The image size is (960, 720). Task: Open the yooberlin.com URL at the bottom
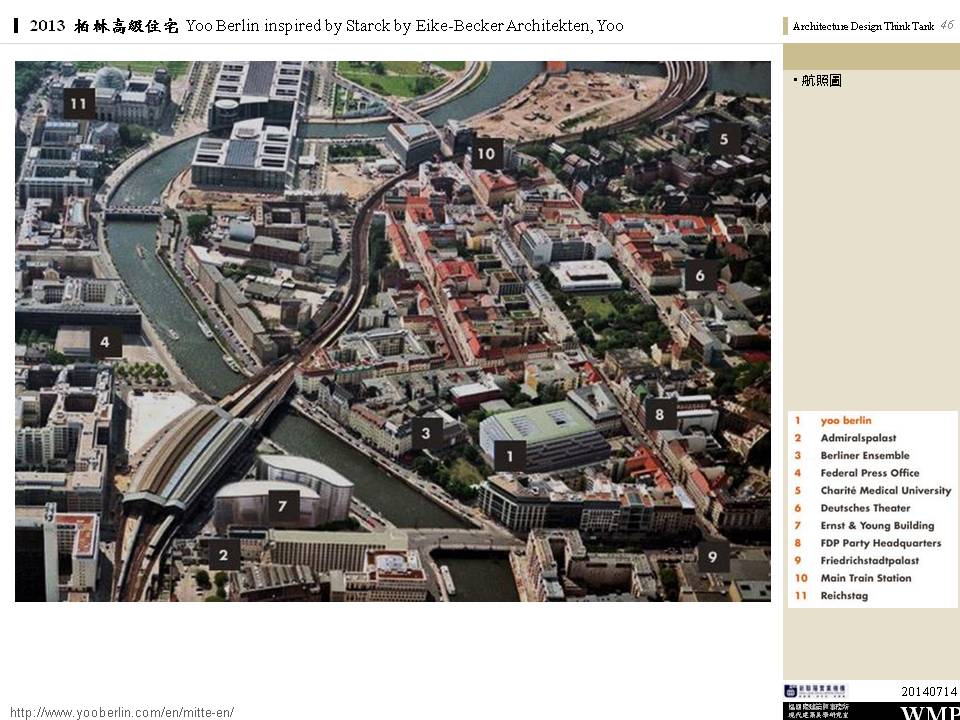(x=122, y=712)
